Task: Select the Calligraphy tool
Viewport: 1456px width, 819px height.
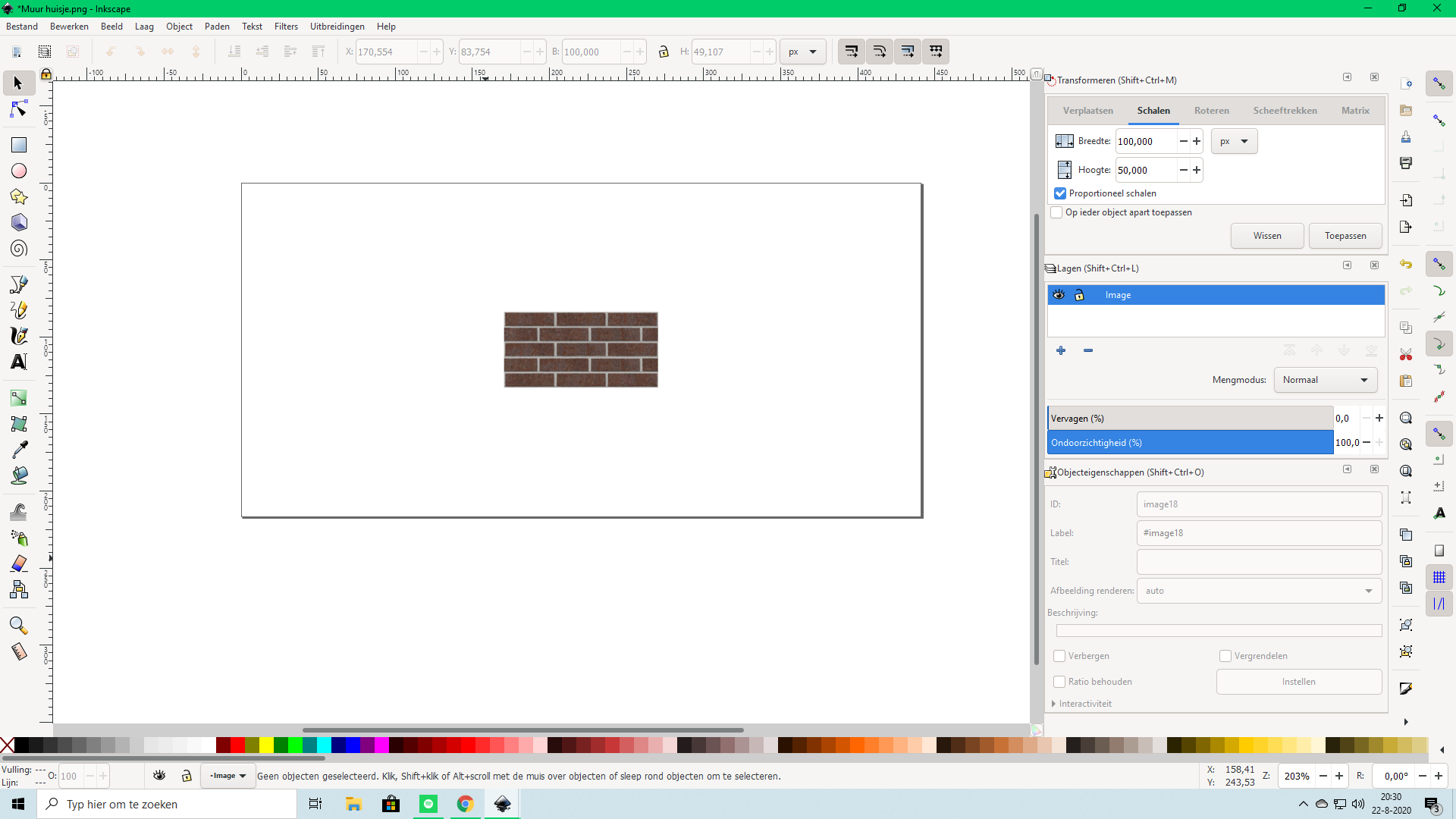Action: (19, 336)
